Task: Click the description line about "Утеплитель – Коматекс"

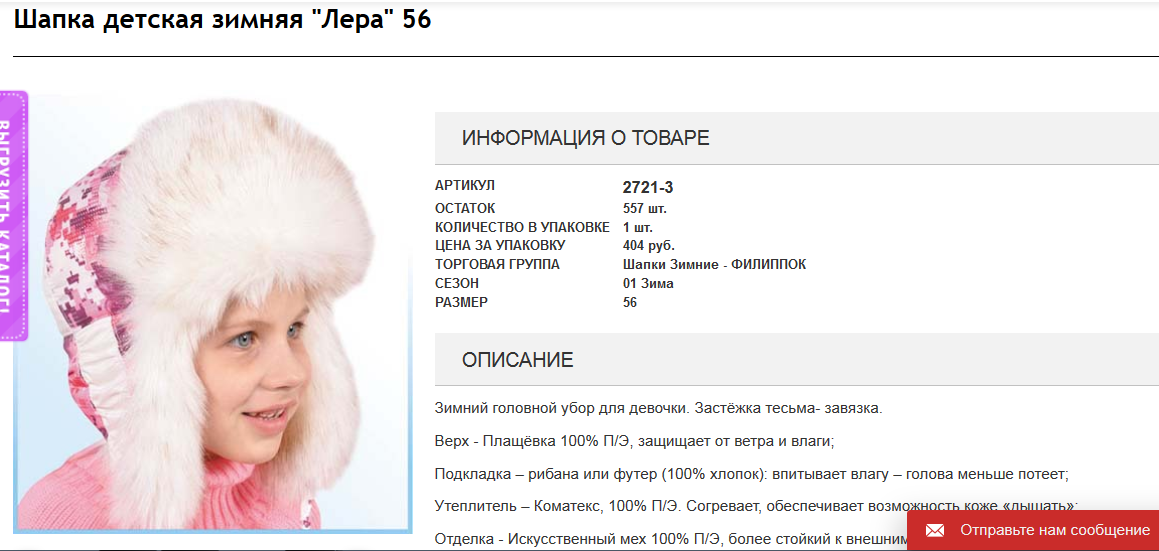Action: pyautogui.click(x=757, y=506)
